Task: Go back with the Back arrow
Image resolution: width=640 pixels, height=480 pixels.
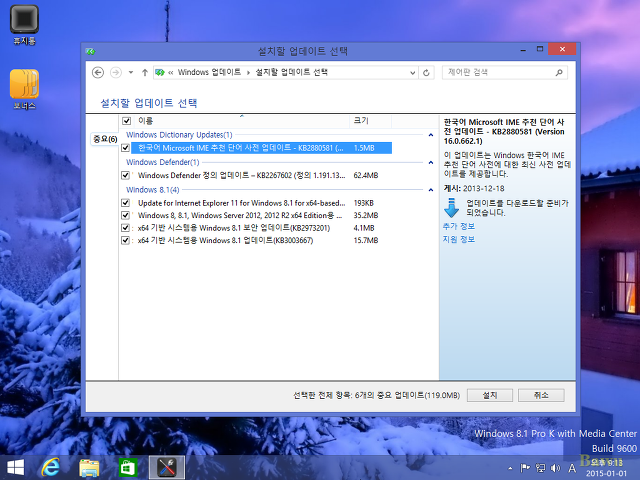Action: point(98,72)
